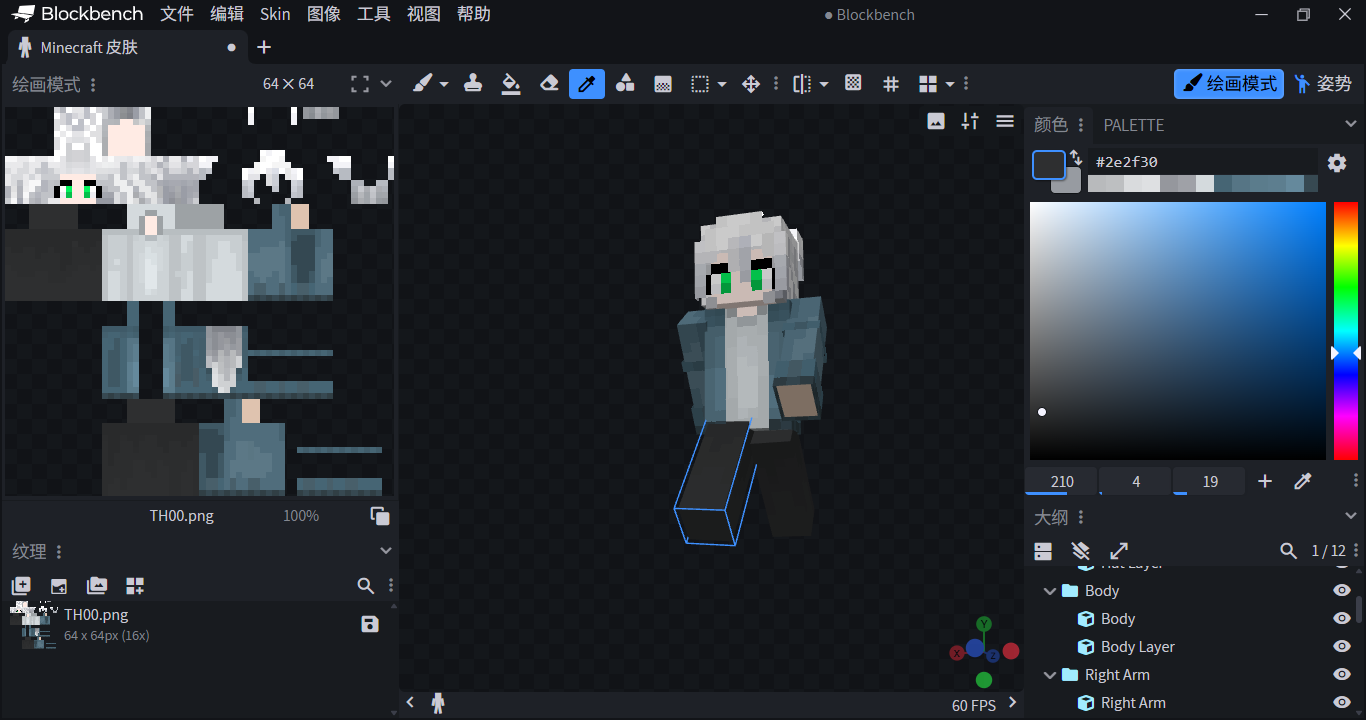Screen dimensions: 1366x720
Task: Select the gradient tool
Action: [x=663, y=84]
